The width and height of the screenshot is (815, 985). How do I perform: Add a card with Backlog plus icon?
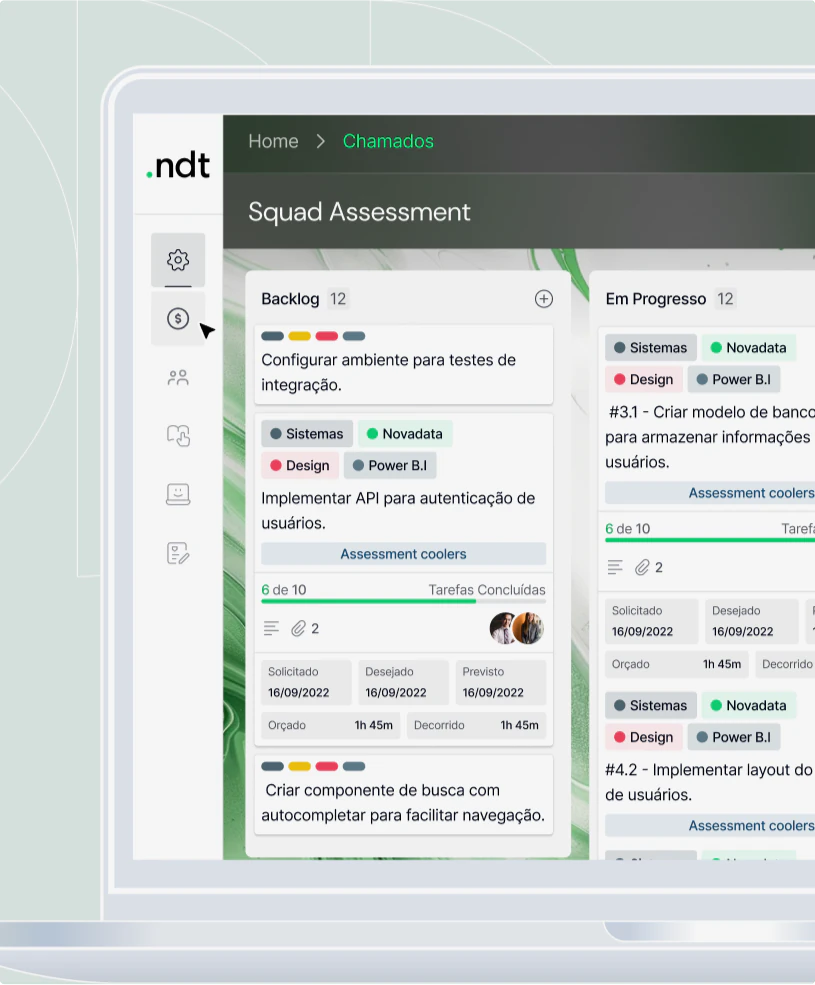[x=544, y=298]
